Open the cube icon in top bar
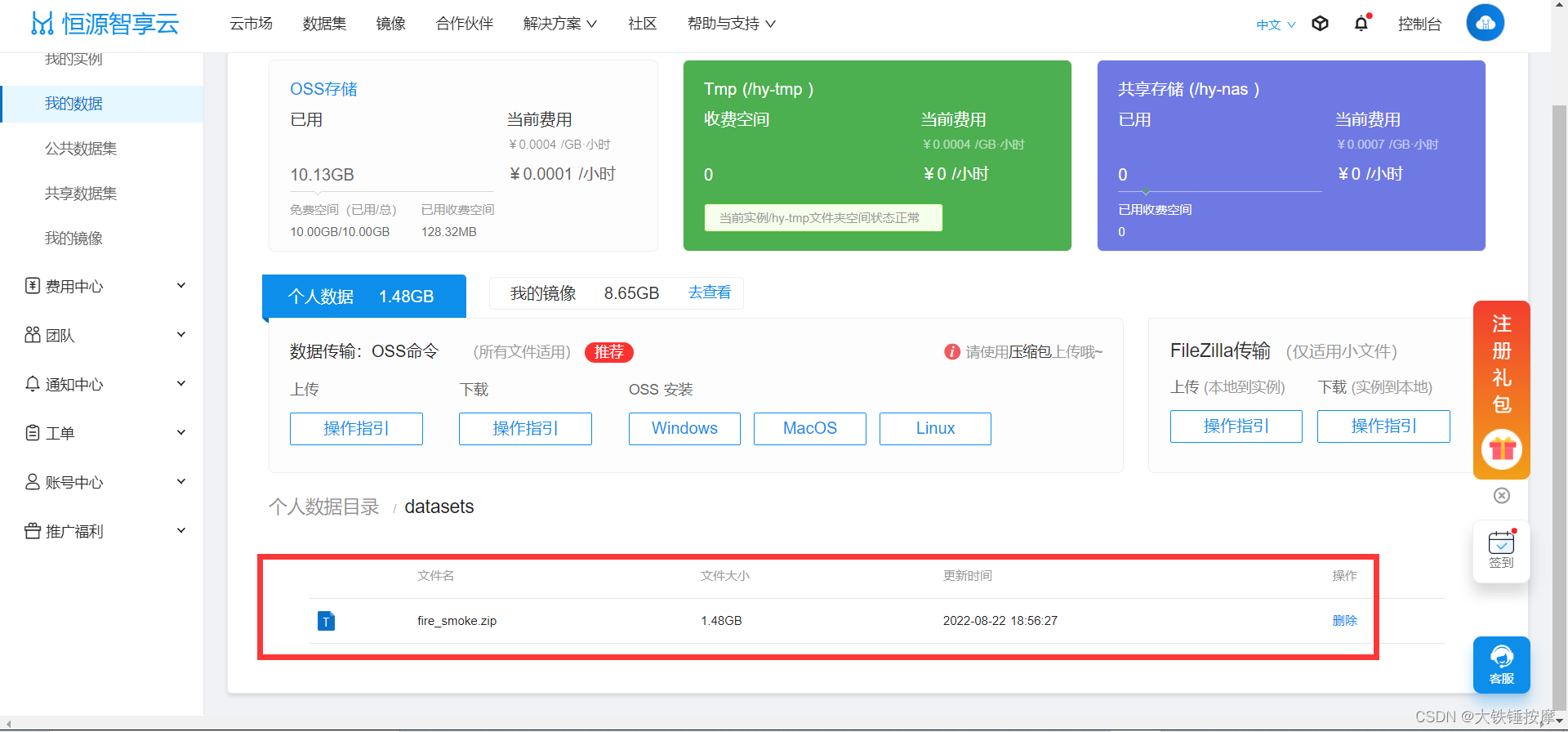Screen dimensions: 1568x732 tap(1320, 24)
